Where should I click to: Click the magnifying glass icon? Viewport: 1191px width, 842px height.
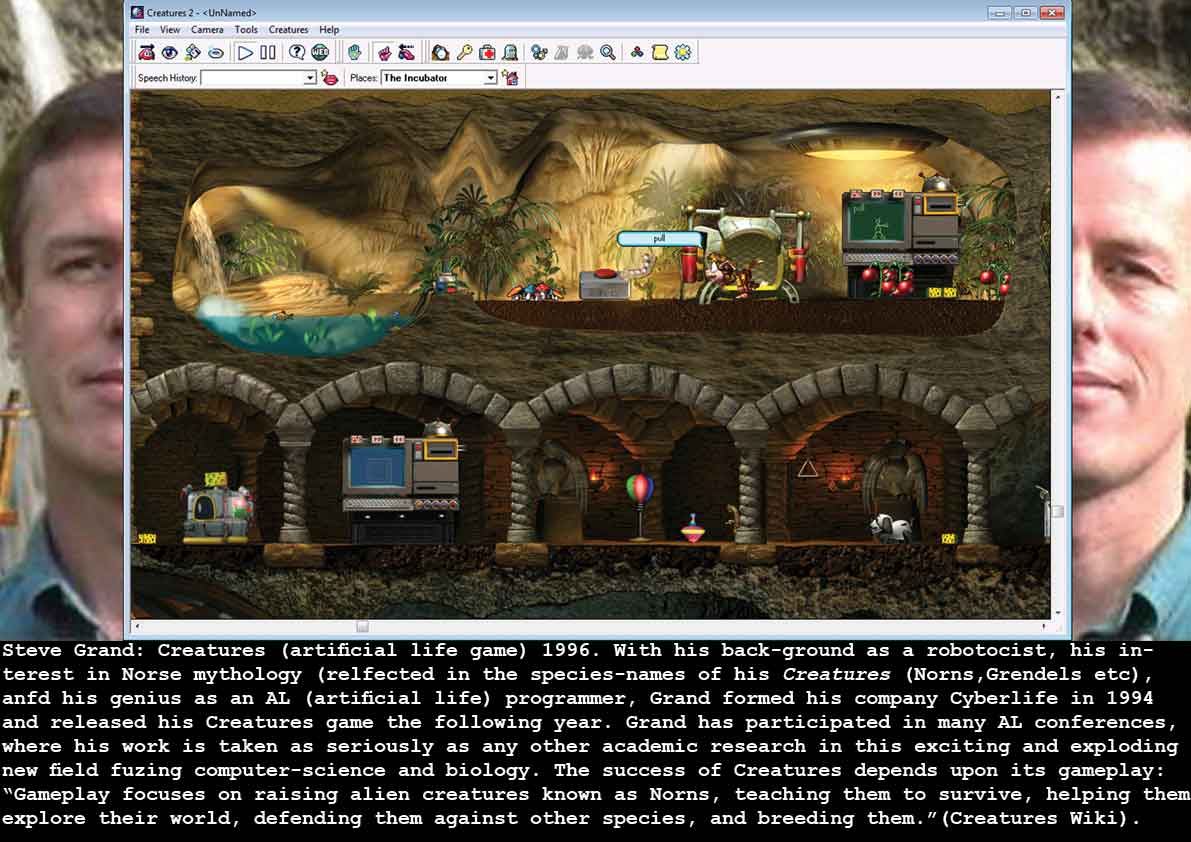click(608, 53)
